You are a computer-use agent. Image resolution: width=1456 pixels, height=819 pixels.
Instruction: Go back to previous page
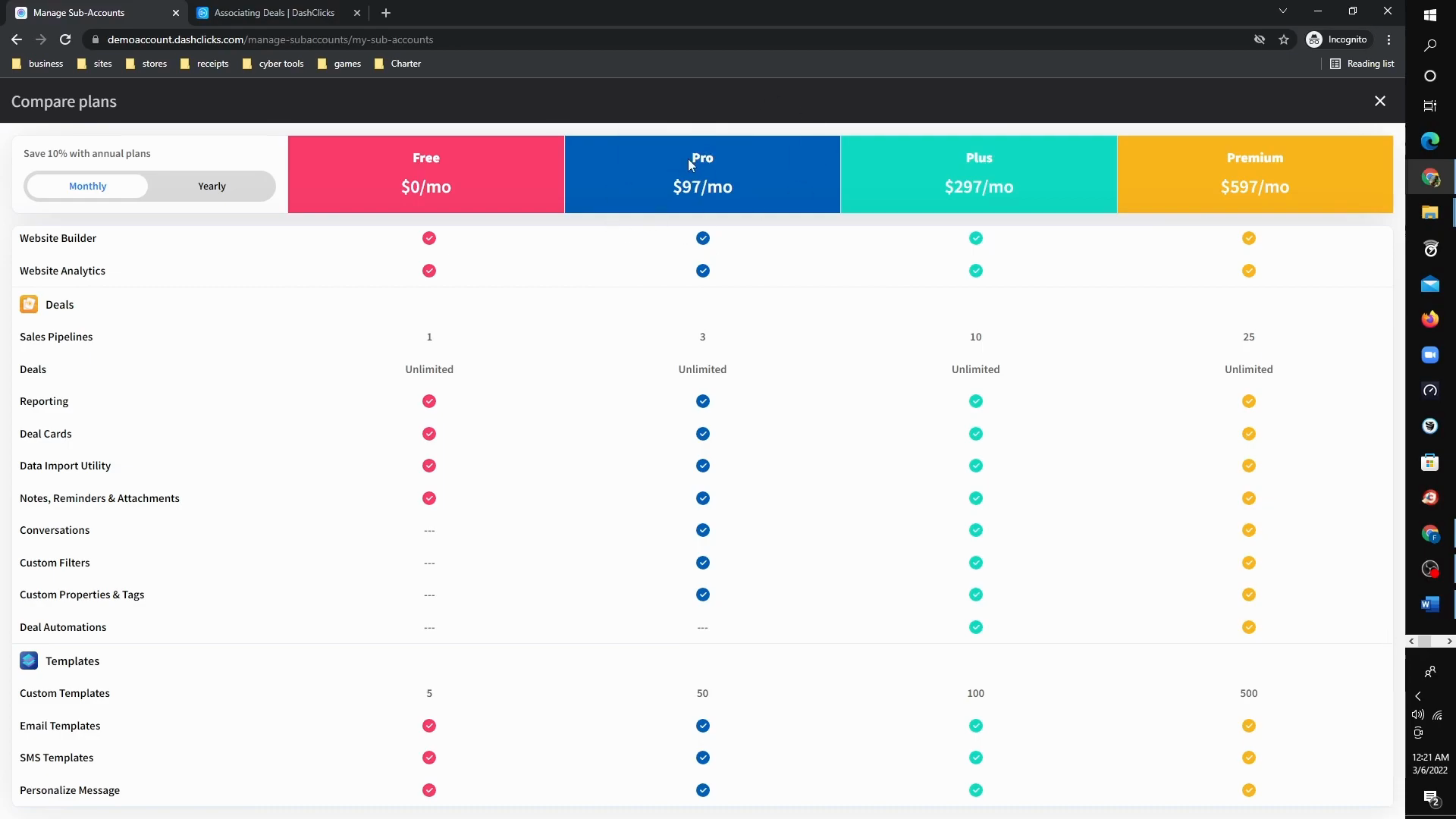pos(17,39)
